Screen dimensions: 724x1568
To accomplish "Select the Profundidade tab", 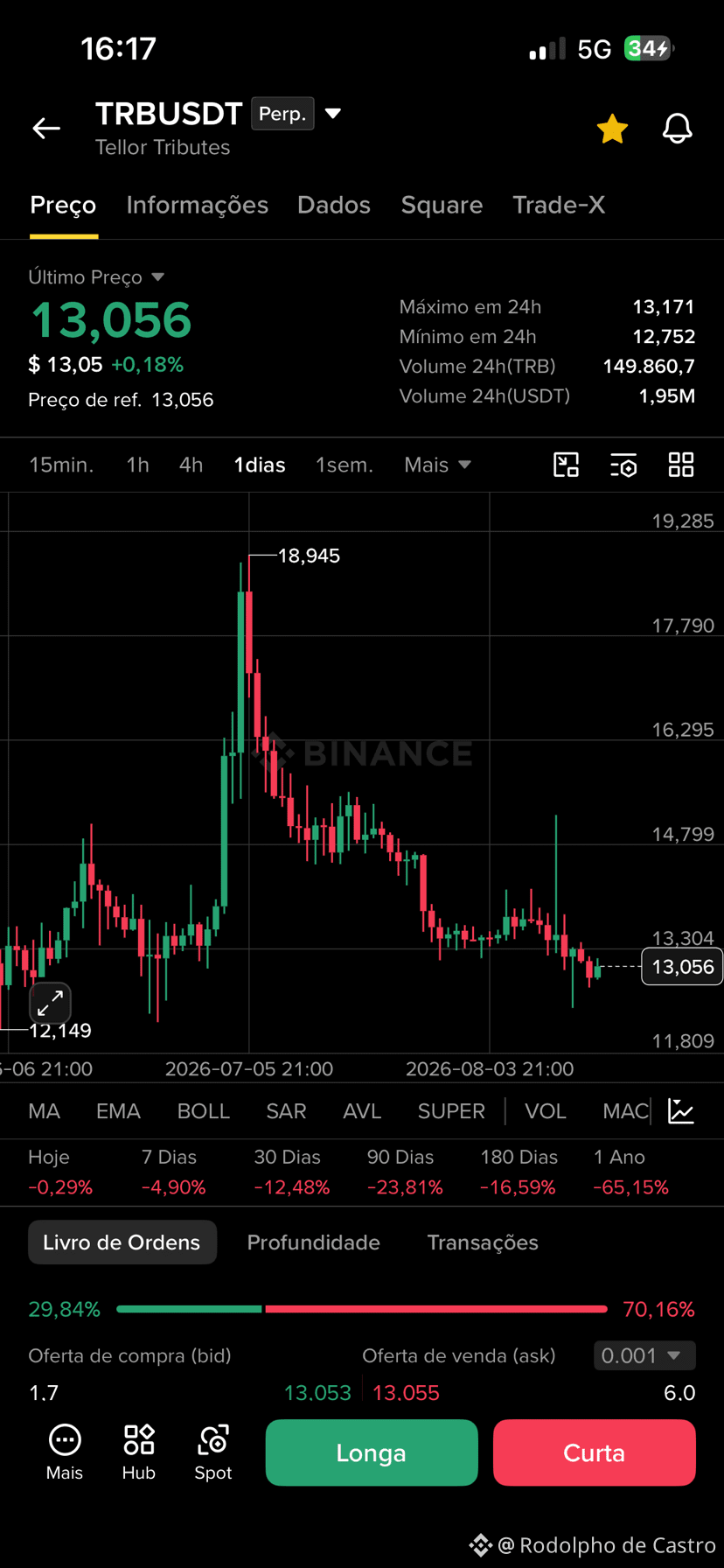I will (313, 1242).
